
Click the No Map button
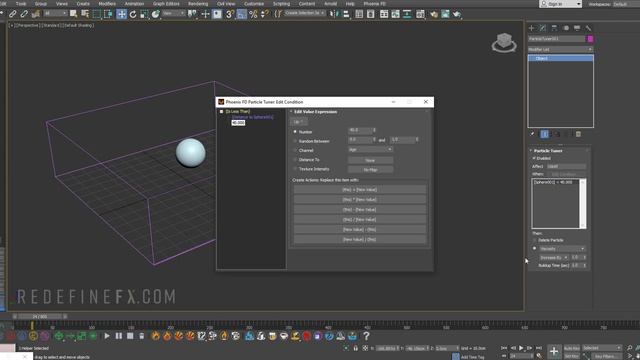tap(370, 169)
